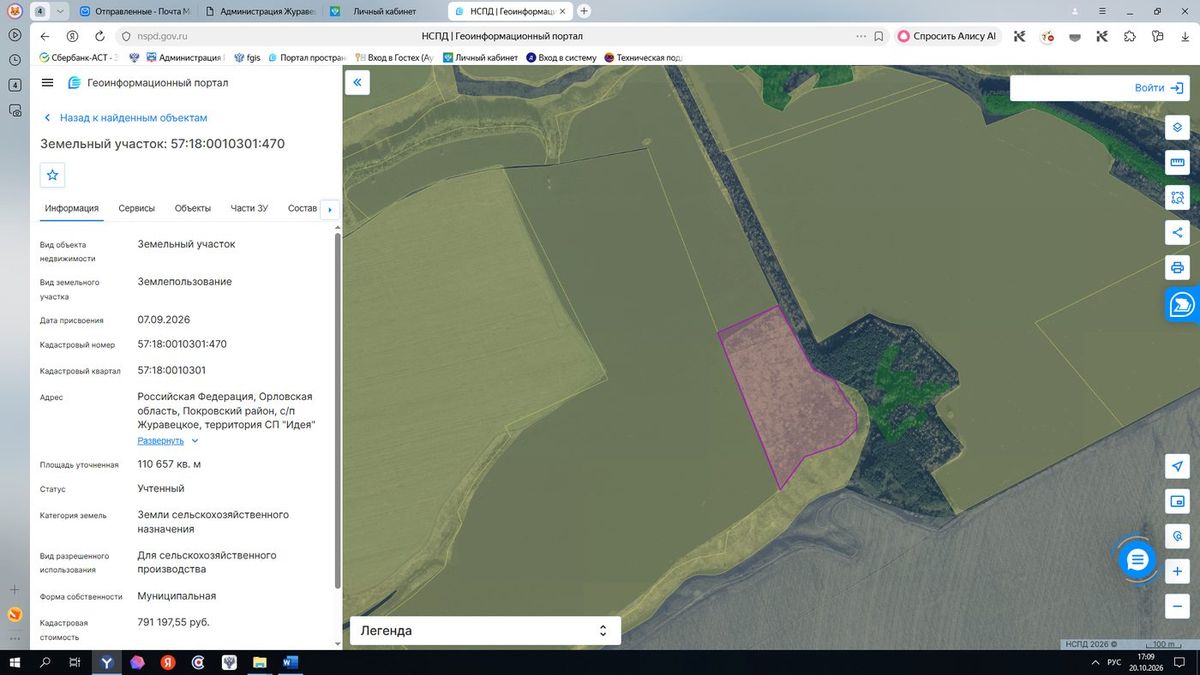Zoom out on the map with the minus button
This screenshot has width=1200, height=675.
point(1177,606)
